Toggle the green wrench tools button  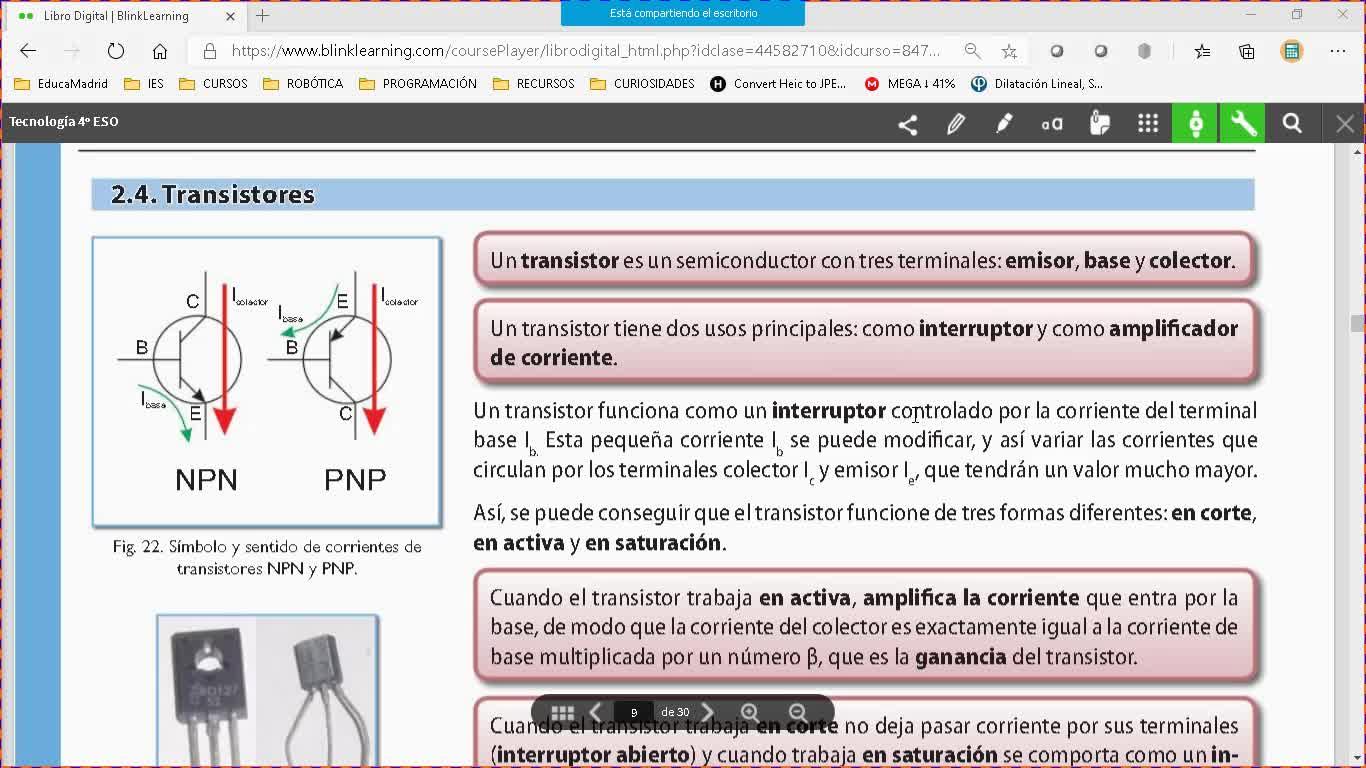(1243, 123)
